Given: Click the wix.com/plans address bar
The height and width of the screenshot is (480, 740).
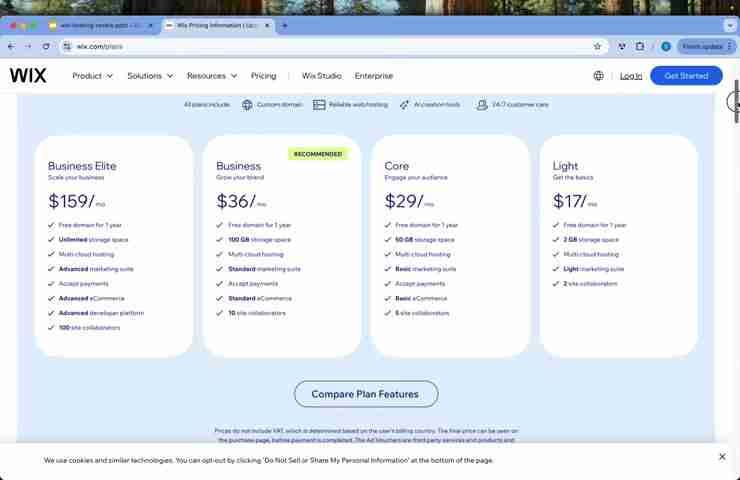Looking at the screenshot, I should point(330,46).
